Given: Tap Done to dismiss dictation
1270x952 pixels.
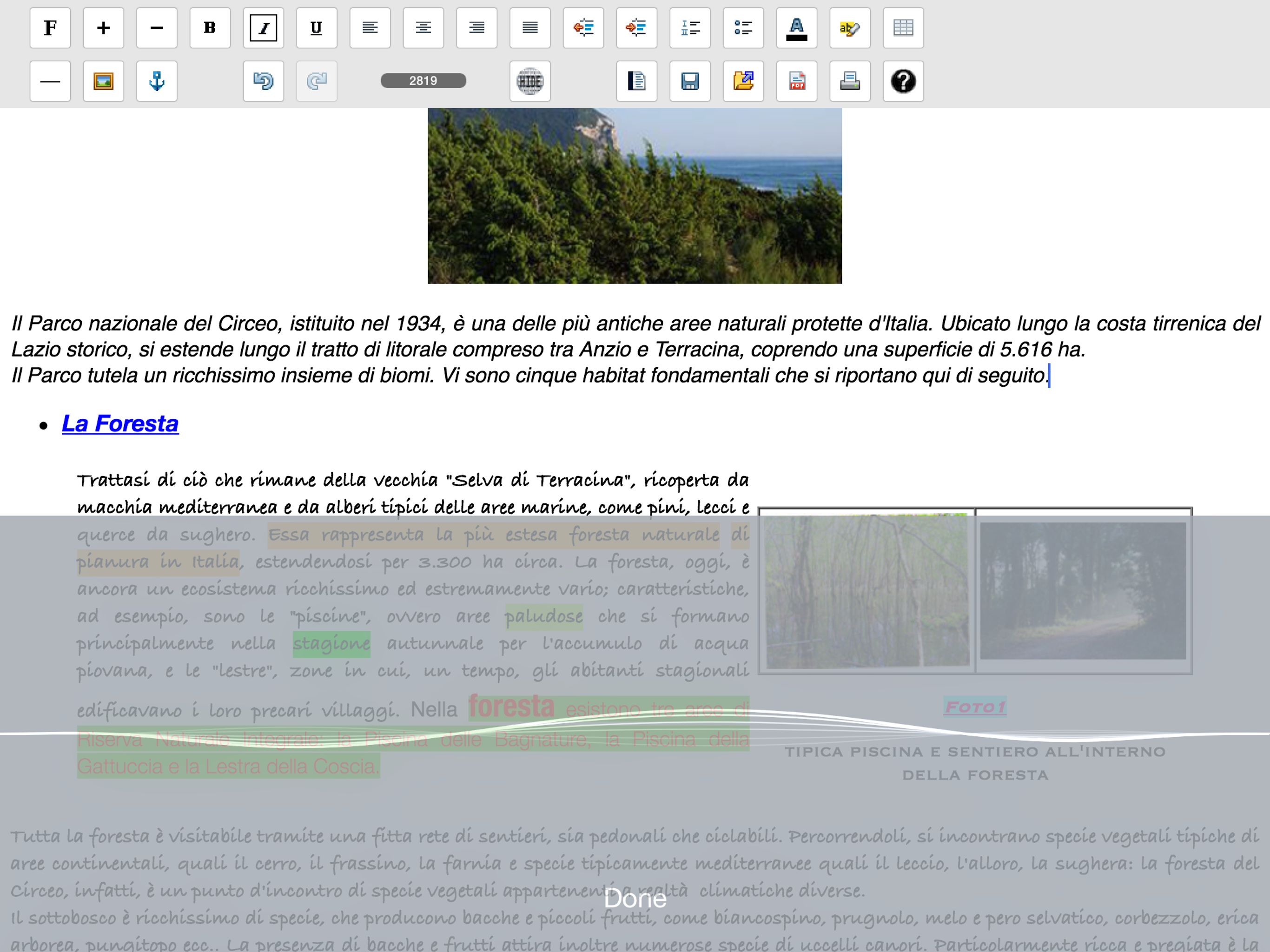Looking at the screenshot, I should [635, 899].
